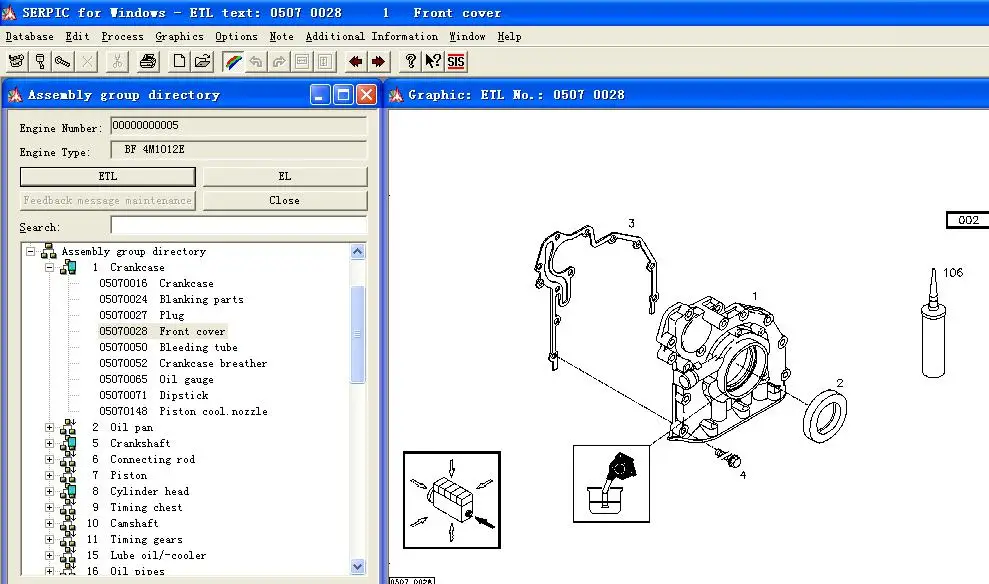Open the Note menu

tap(281, 37)
